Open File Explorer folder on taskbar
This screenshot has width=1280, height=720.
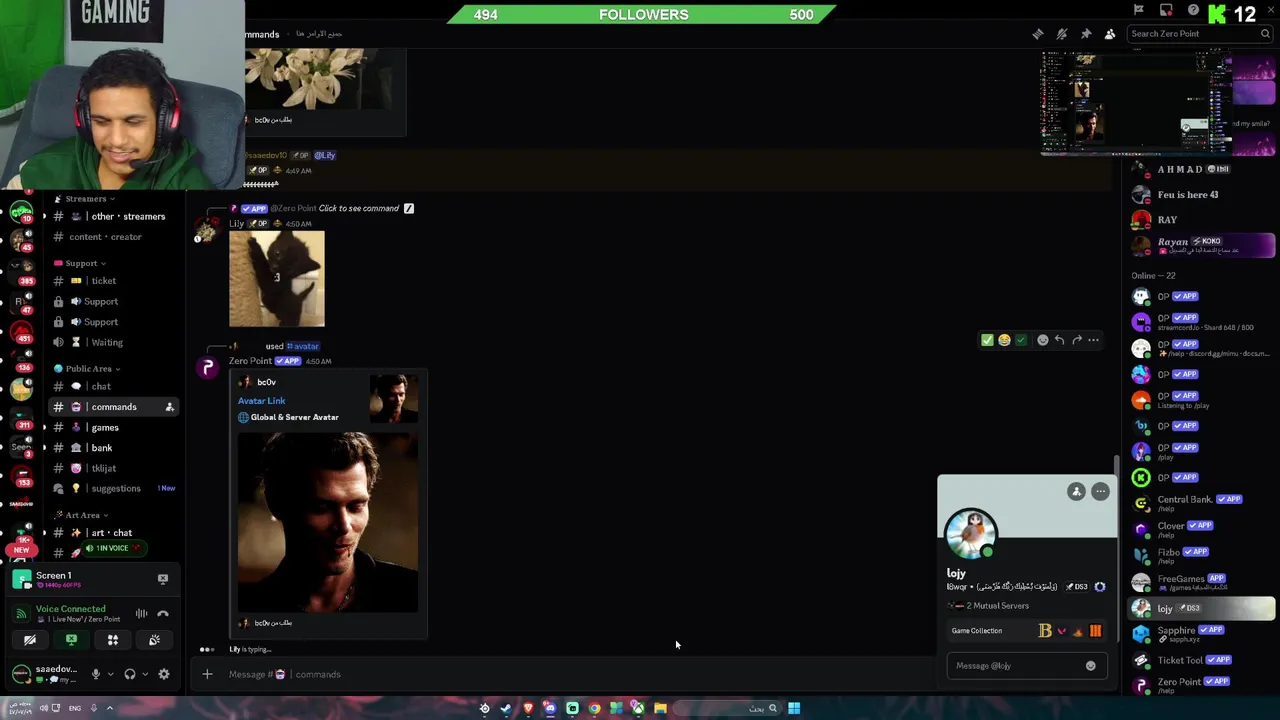pyautogui.click(x=660, y=708)
